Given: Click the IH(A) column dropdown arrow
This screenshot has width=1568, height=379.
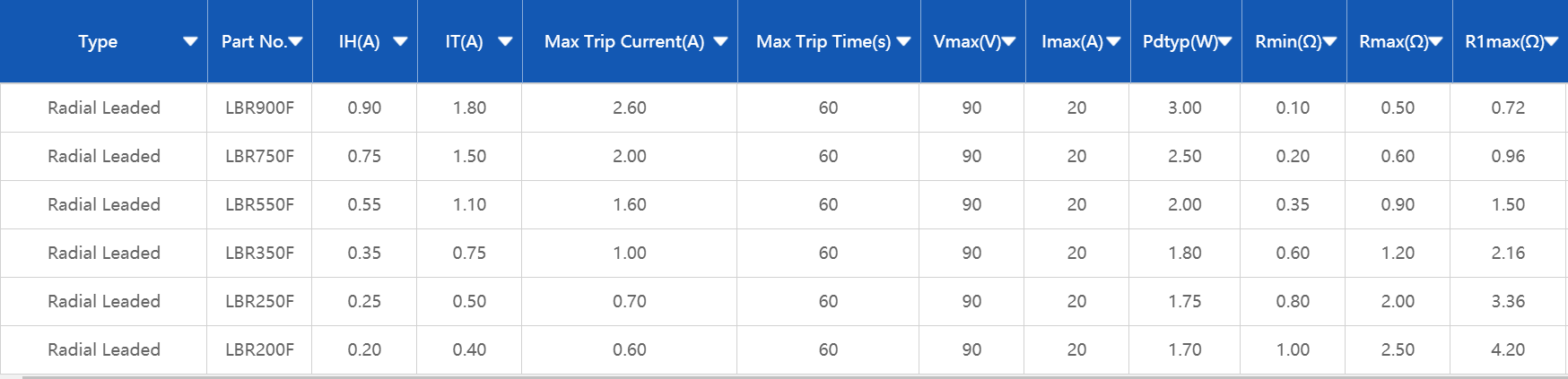Looking at the screenshot, I should pos(400,41).
